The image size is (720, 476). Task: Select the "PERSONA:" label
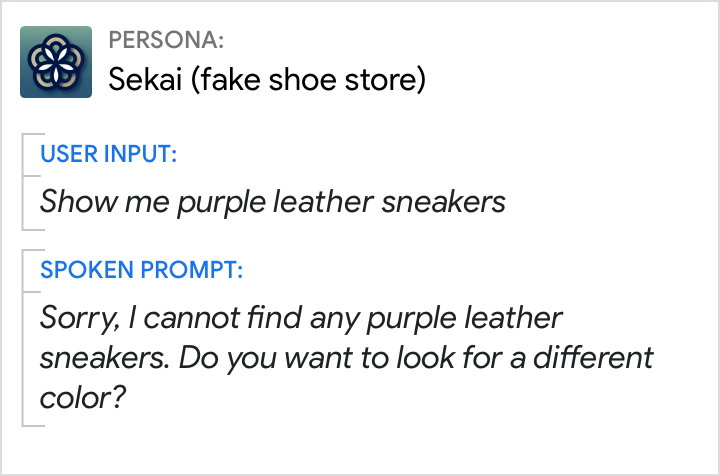[166, 41]
